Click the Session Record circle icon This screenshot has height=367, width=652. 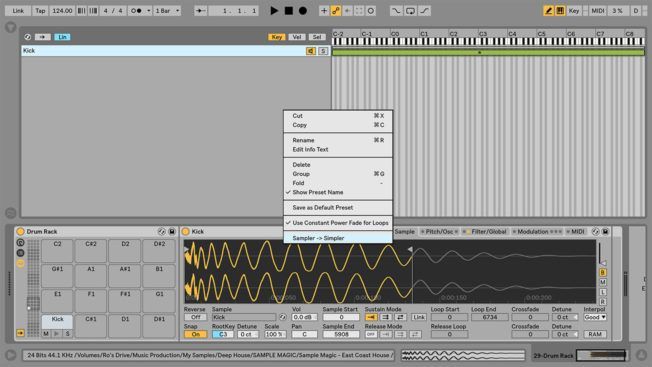pos(370,11)
